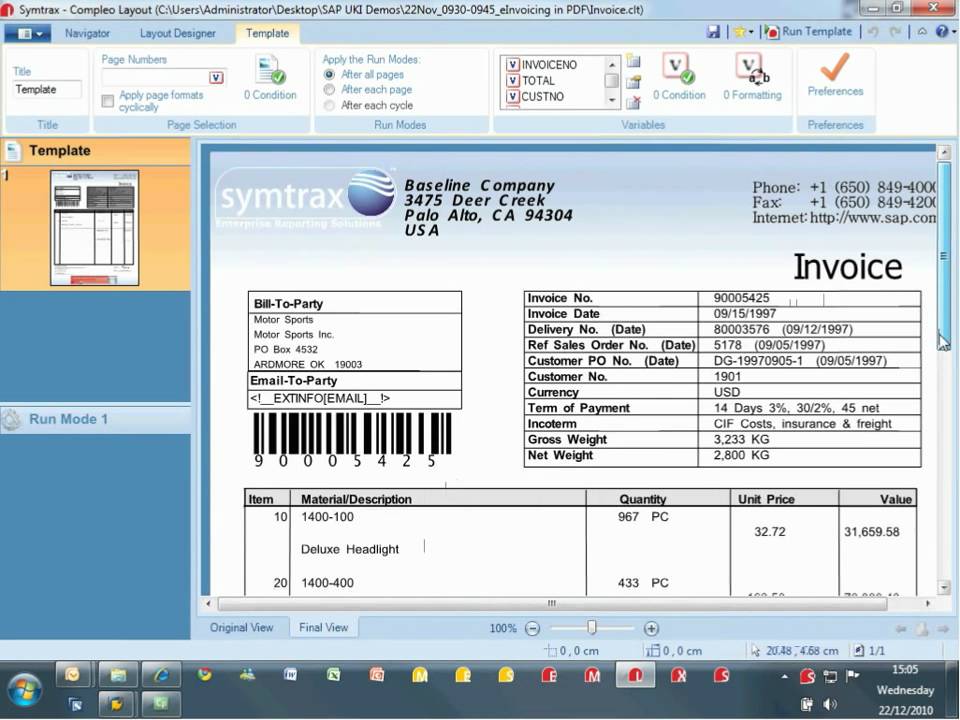Click the zoom in plus button
Screen dimensions: 960x720
tap(651, 629)
